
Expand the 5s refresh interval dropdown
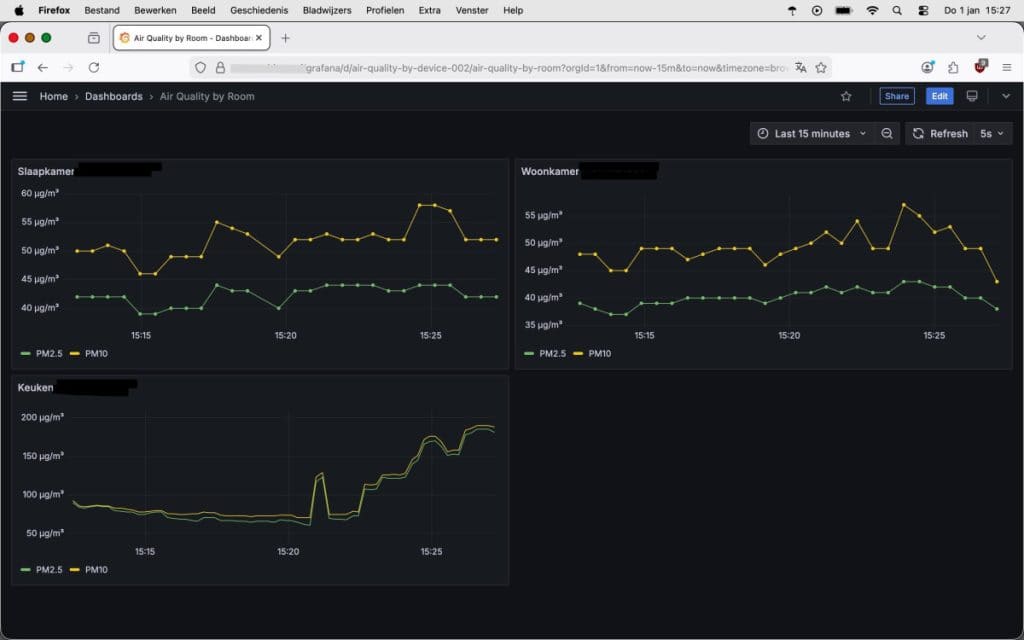991,134
